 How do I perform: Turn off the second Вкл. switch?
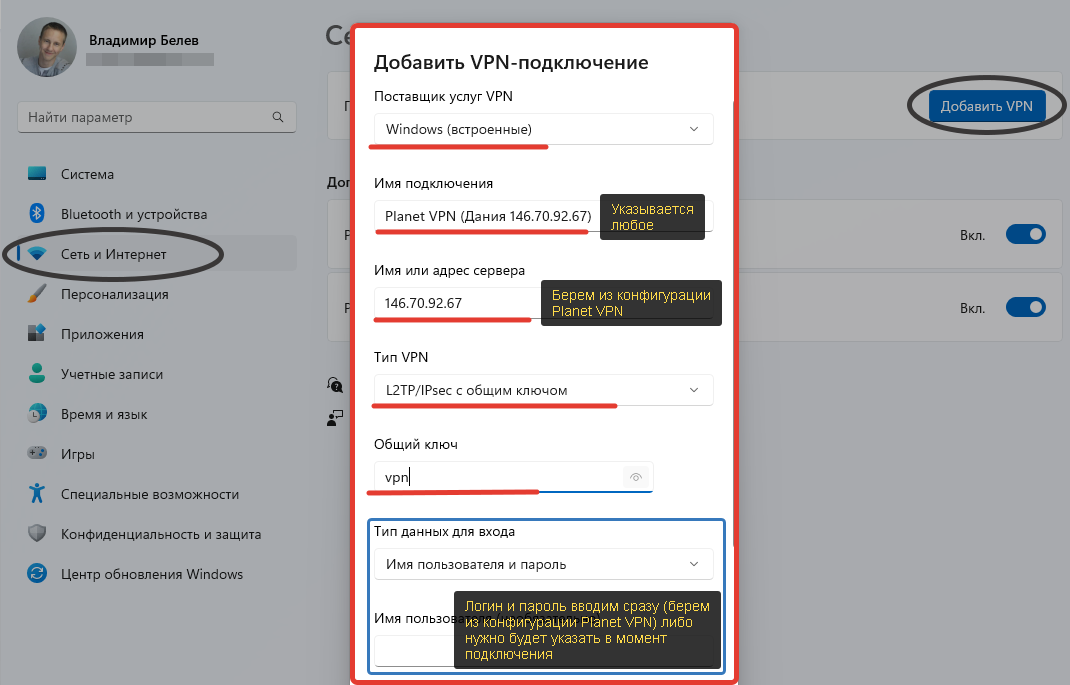tap(1026, 308)
